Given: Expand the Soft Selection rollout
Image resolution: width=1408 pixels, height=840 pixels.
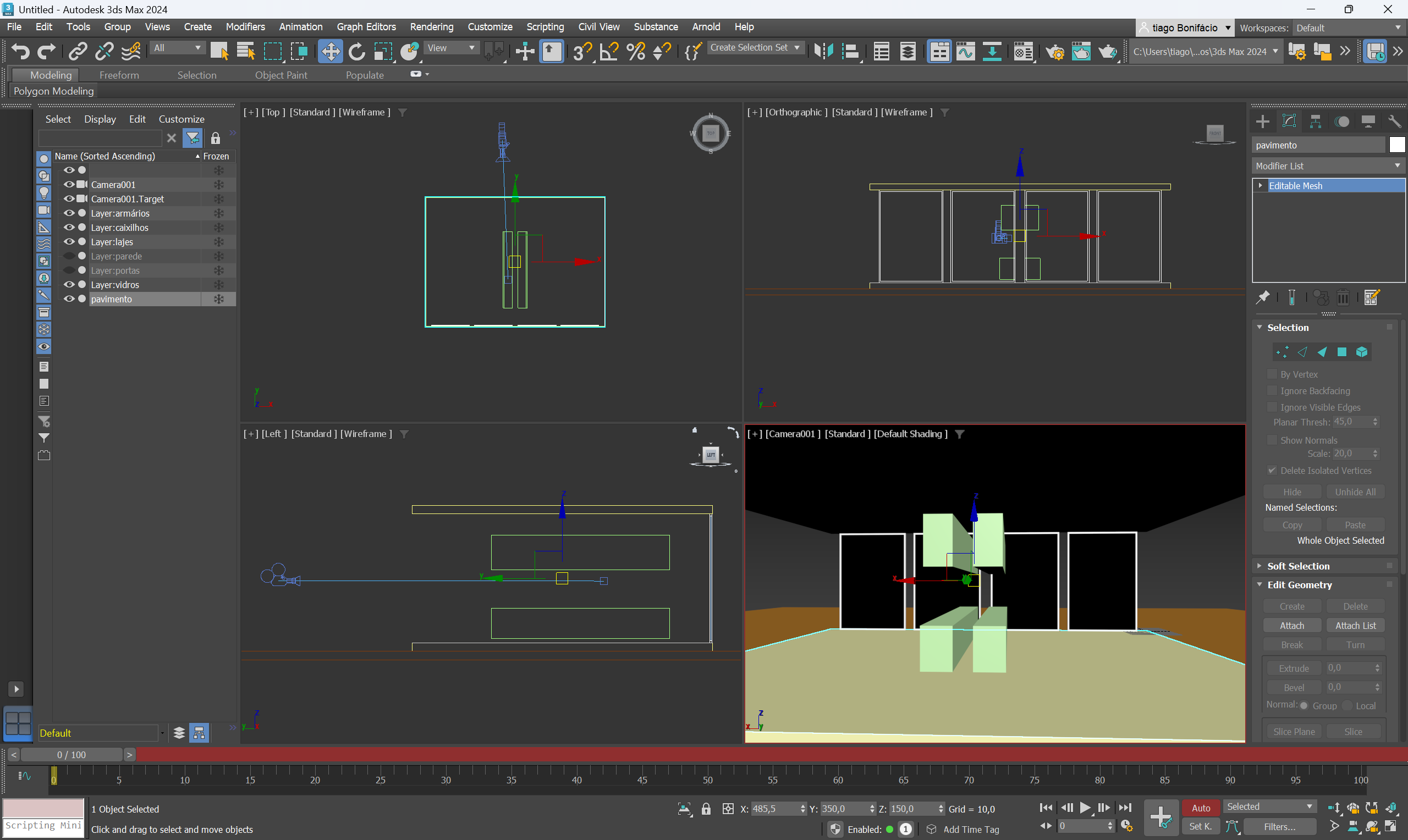Looking at the screenshot, I should [x=1298, y=566].
